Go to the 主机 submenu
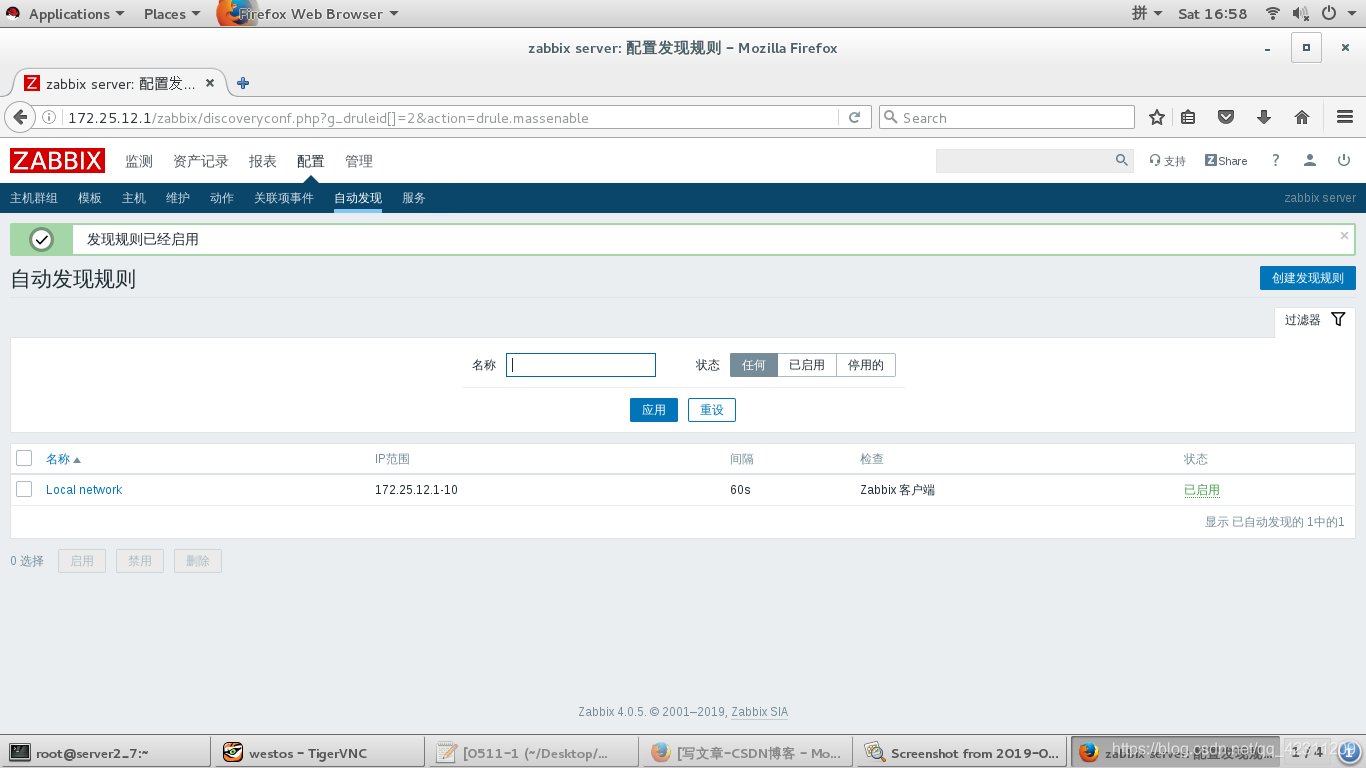The image size is (1366, 768). tap(134, 198)
